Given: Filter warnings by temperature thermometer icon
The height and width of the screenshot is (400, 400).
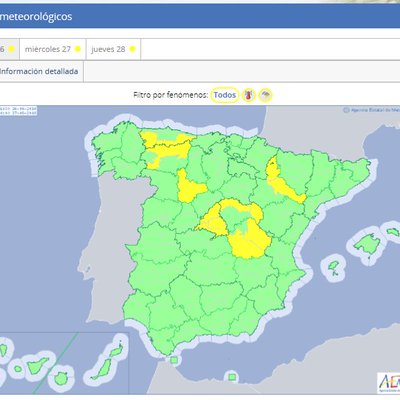Looking at the screenshot, I should pyautogui.click(x=249, y=96).
